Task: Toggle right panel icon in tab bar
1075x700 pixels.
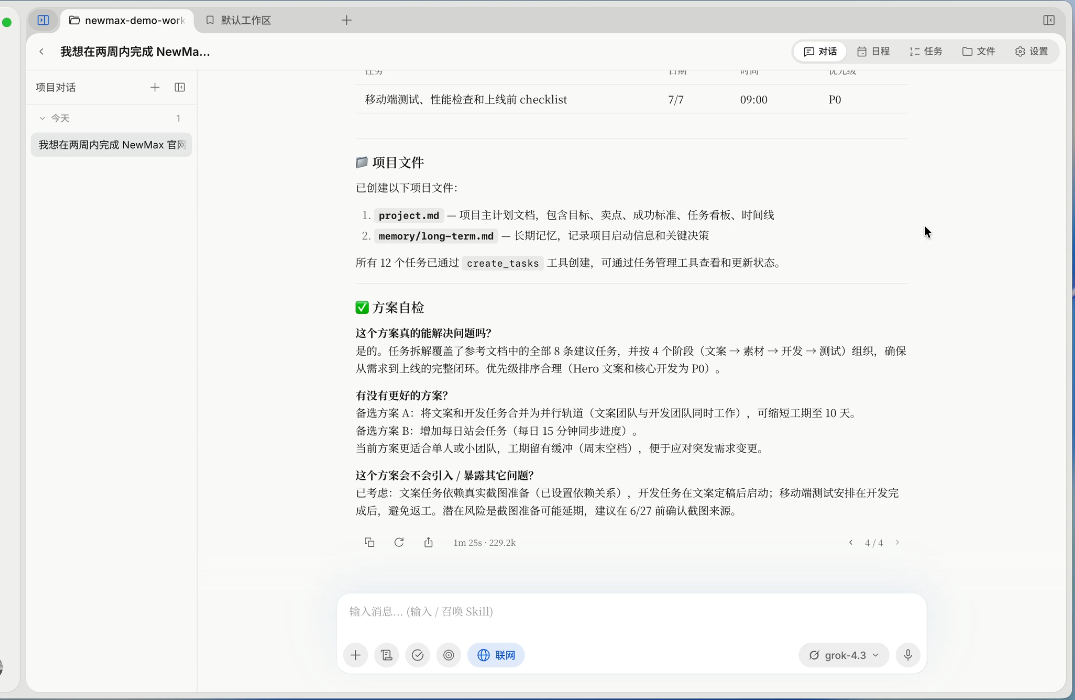Action: 1048,21
